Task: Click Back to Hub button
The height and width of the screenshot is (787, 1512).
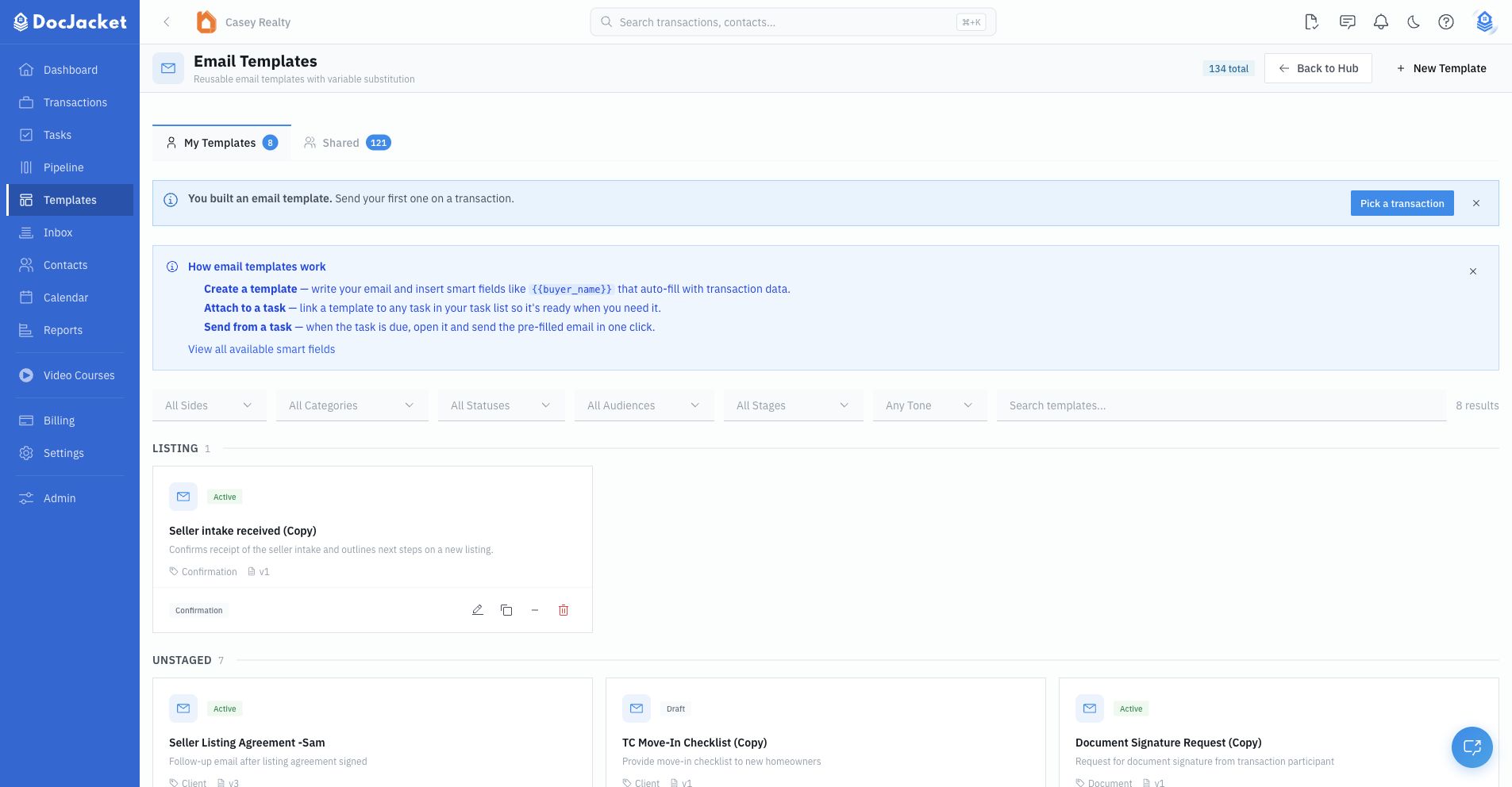Action: (1318, 68)
